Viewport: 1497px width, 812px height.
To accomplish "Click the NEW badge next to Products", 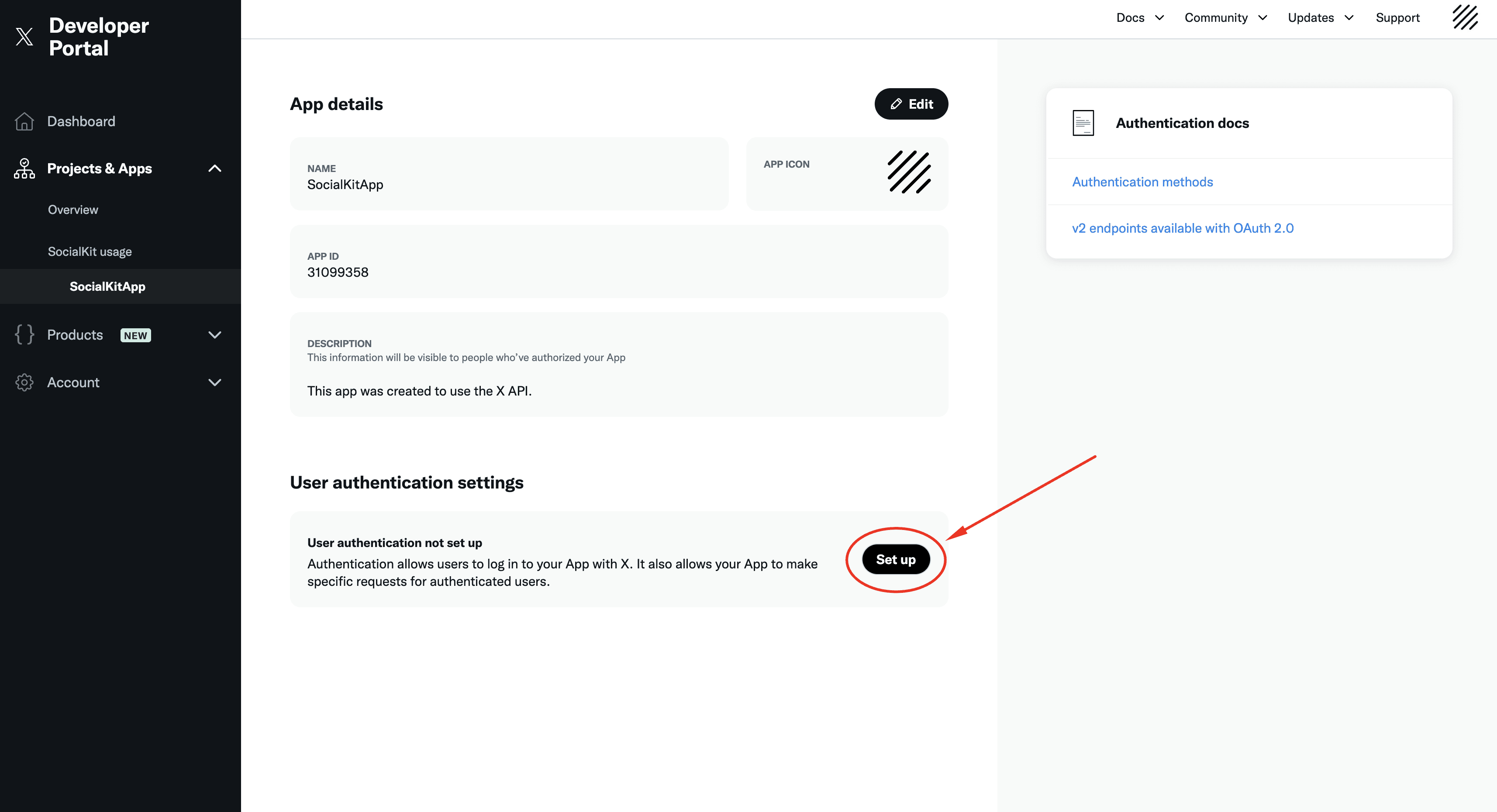I will point(135,336).
